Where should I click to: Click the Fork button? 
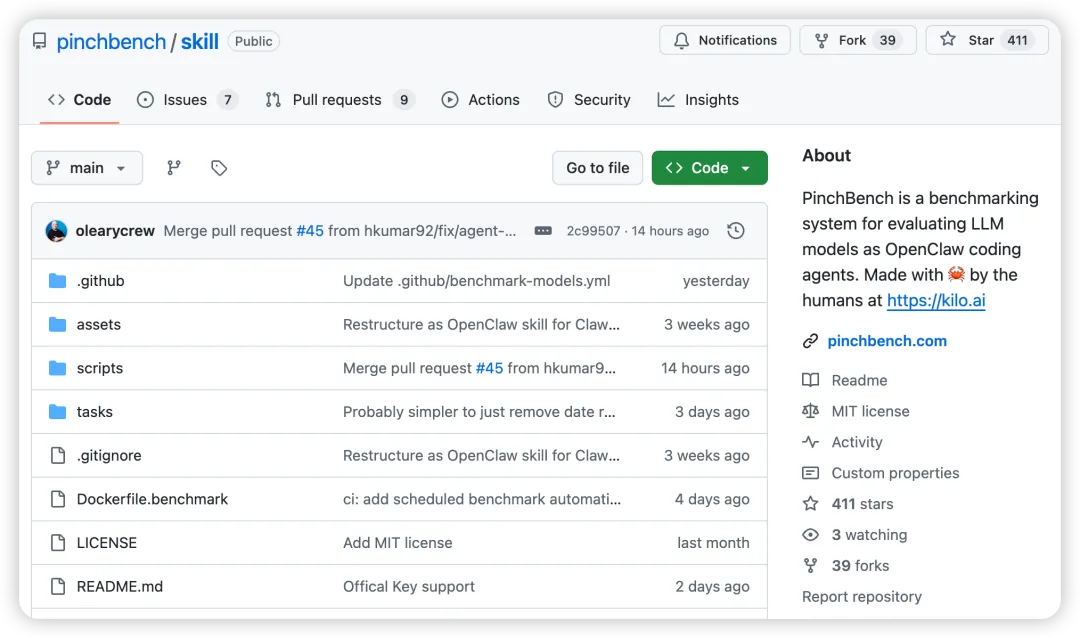pos(859,40)
